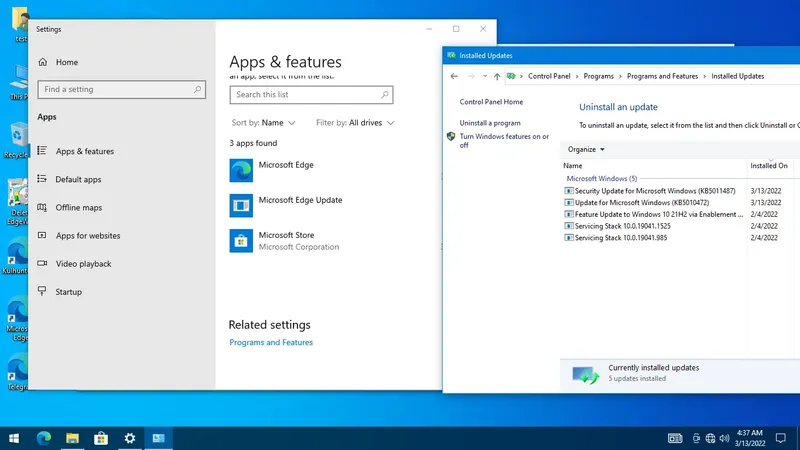Open Turn Windows features on or off
800x450 pixels.
click(504, 140)
